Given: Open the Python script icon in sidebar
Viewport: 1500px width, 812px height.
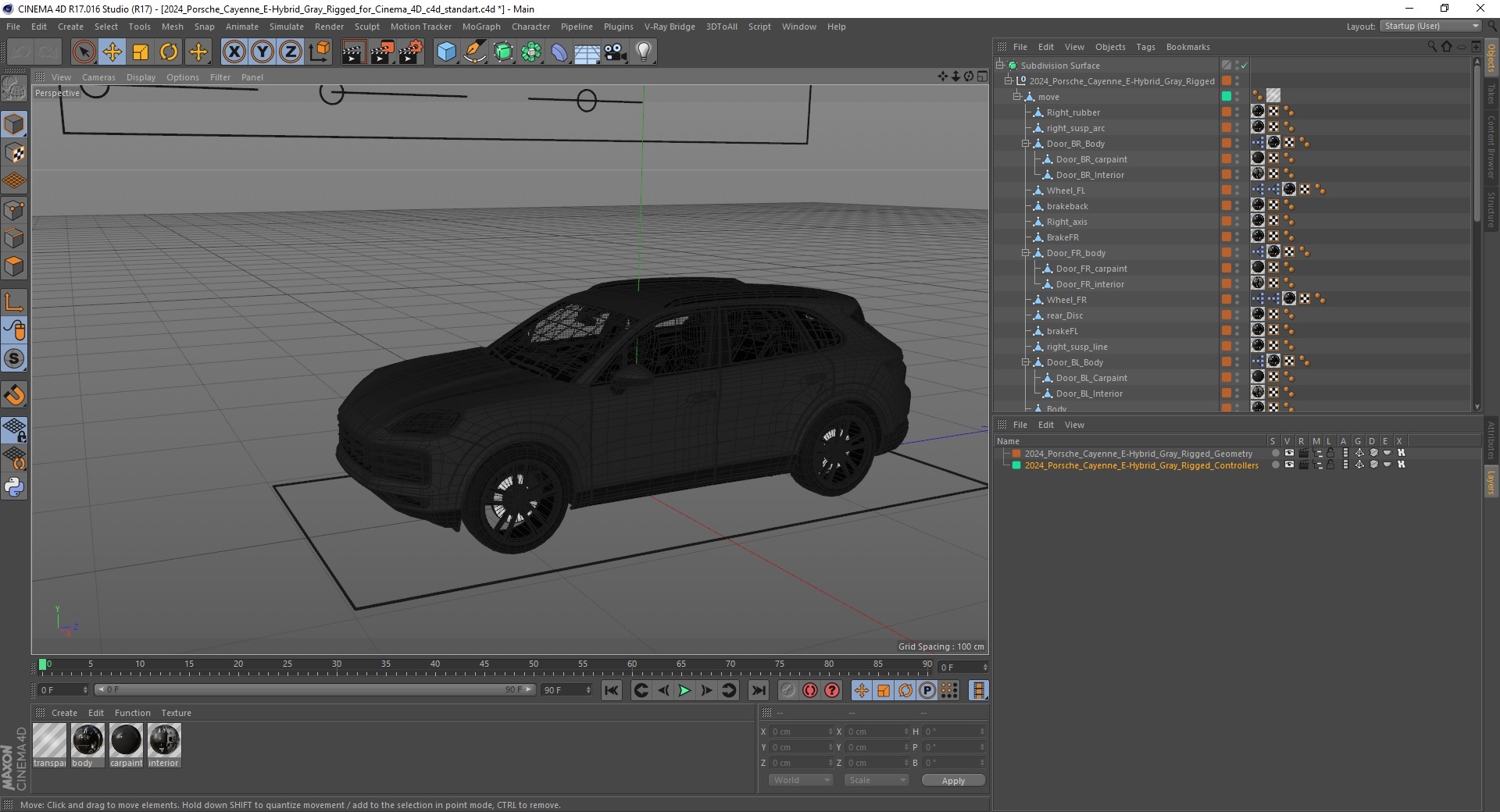Looking at the screenshot, I should click(14, 487).
